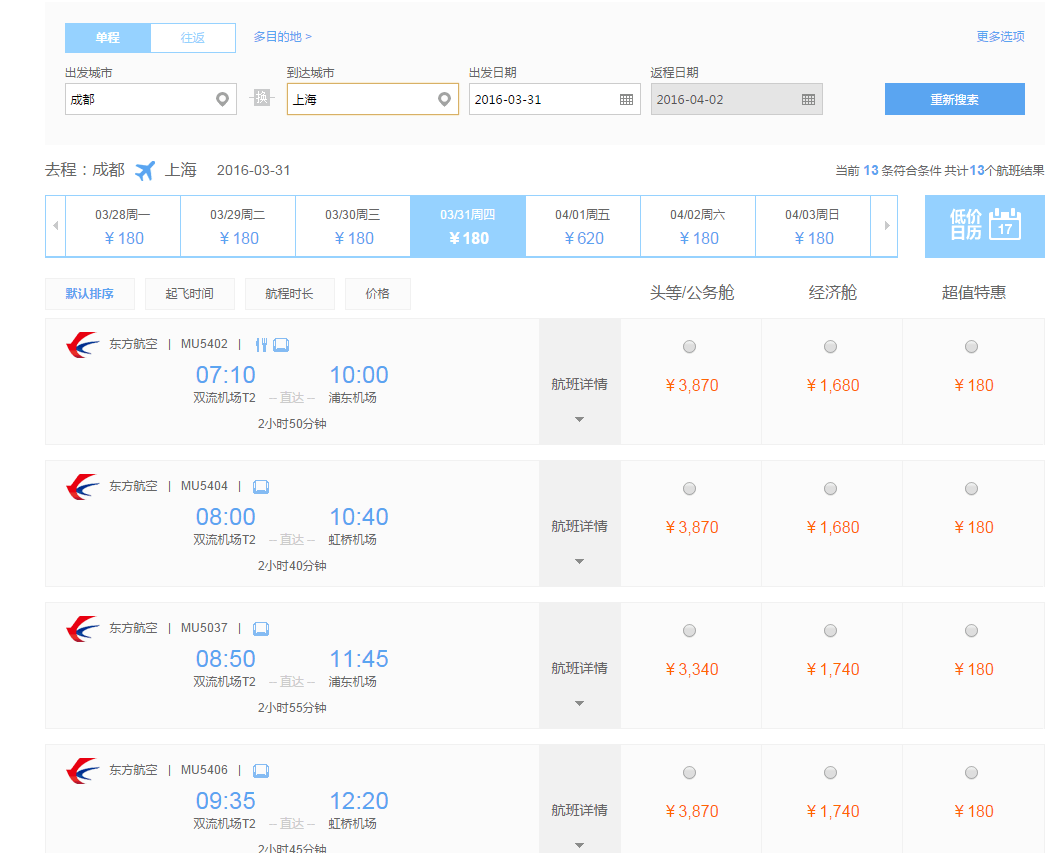Choose the 04/03周日 date tab
Screen dimensions: 1064x853
(813, 226)
